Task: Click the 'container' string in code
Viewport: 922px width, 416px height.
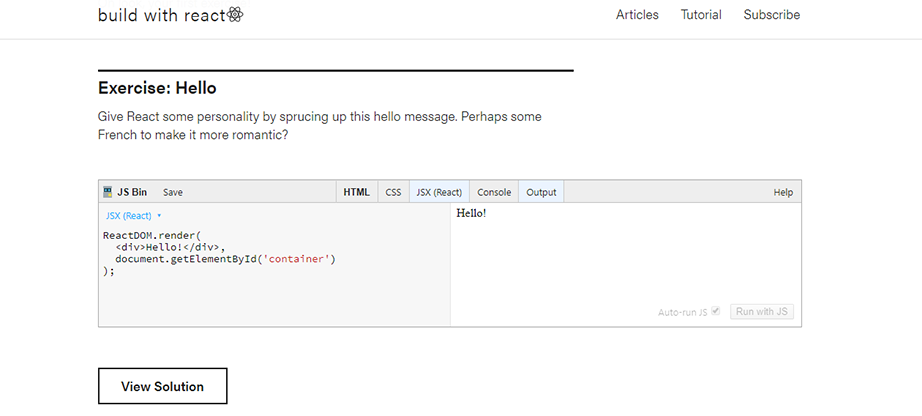Action: click(x=296, y=259)
